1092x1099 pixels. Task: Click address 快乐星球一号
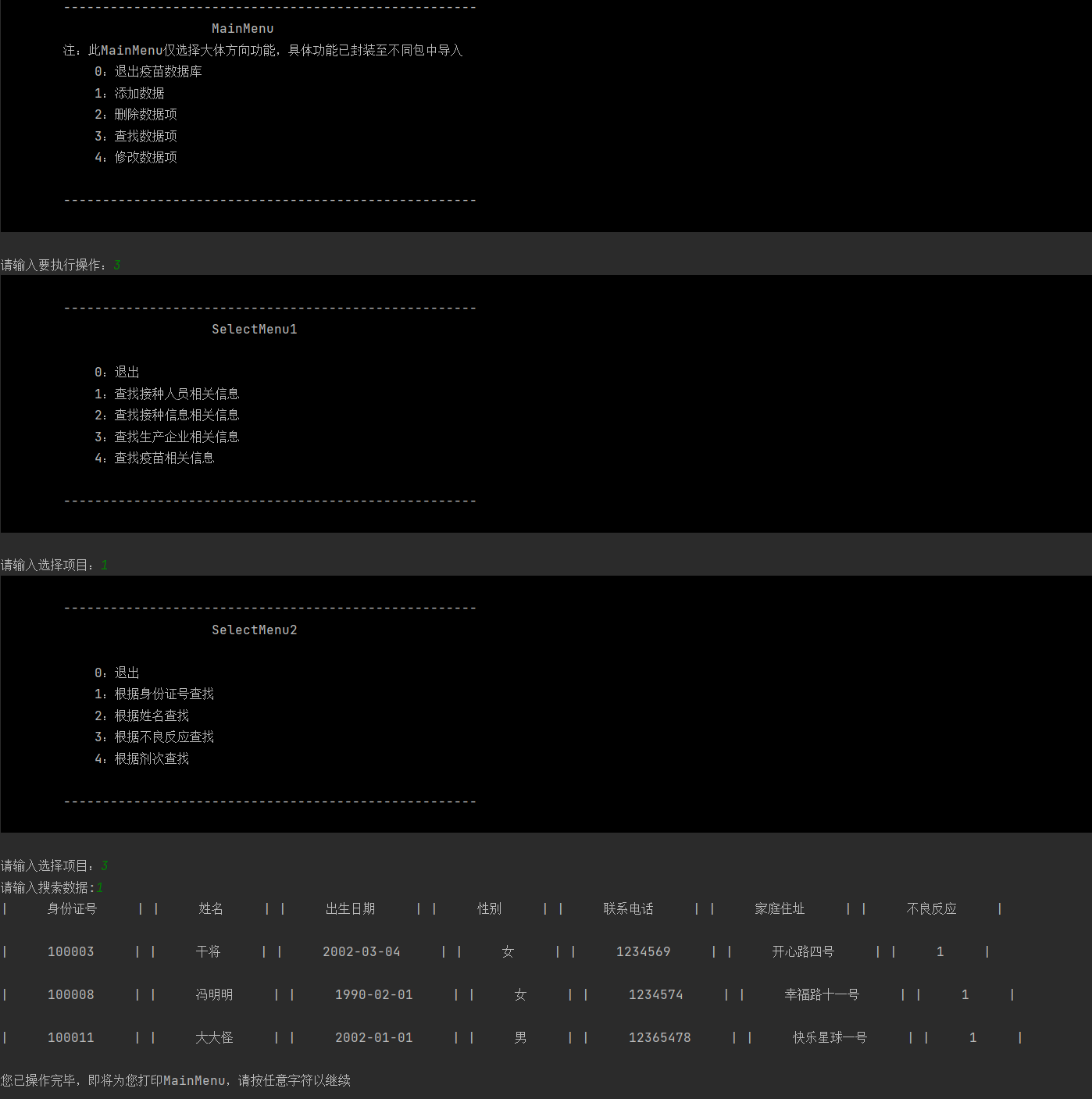[x=830, y=1037]
